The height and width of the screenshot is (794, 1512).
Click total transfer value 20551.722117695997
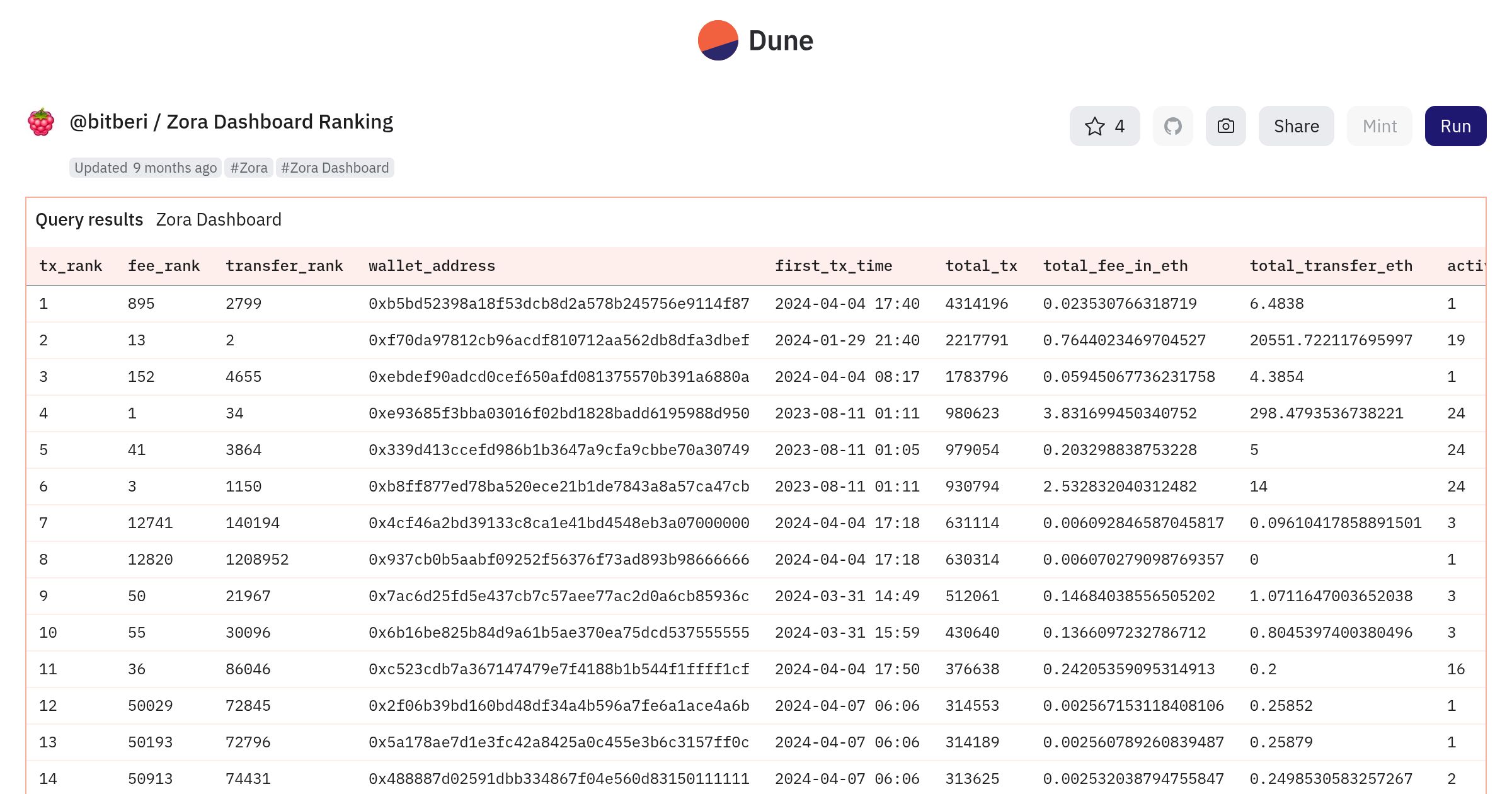click(x=1331, y=340)
